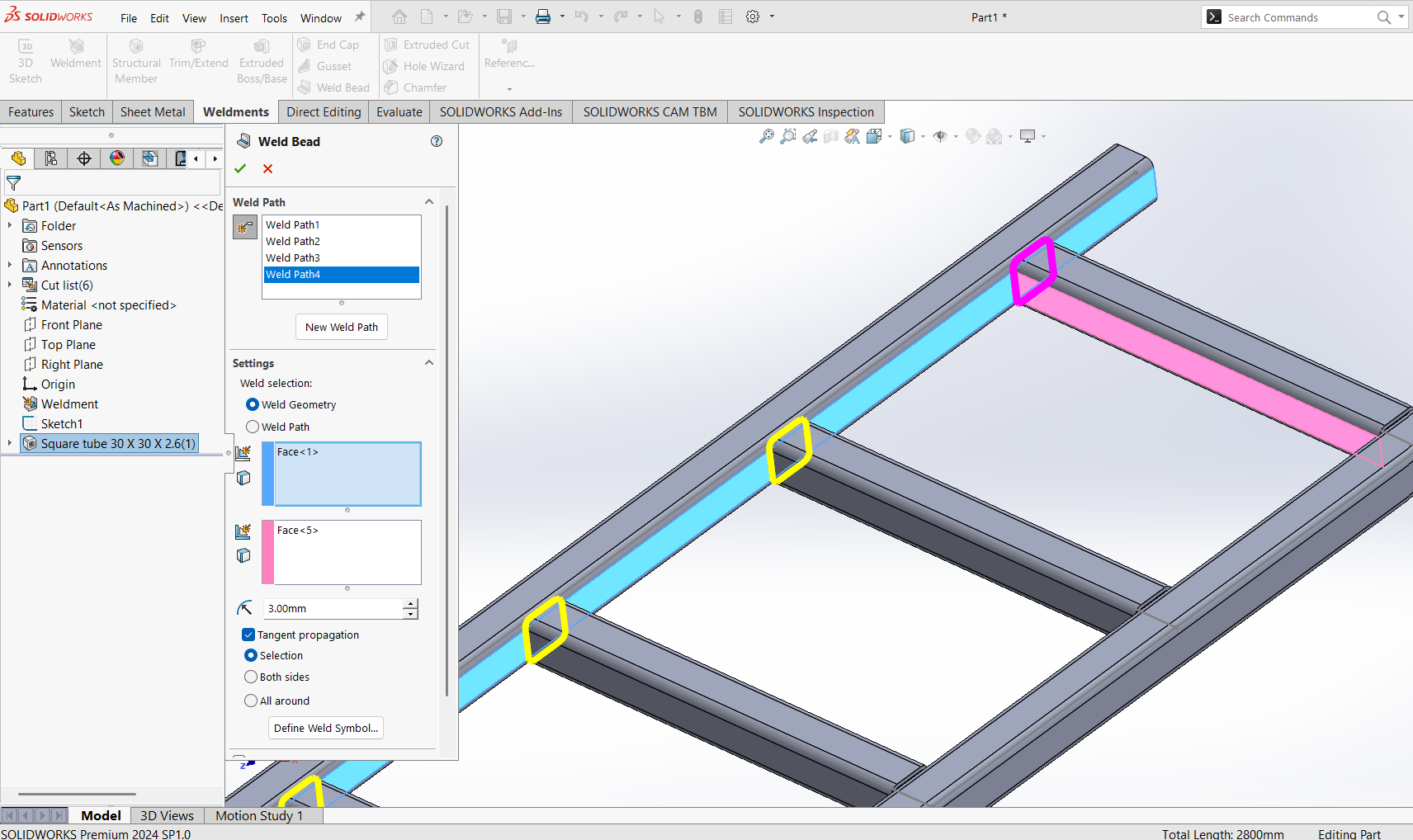
Task: Select Weld Path radio button
Action: (253, 427)
